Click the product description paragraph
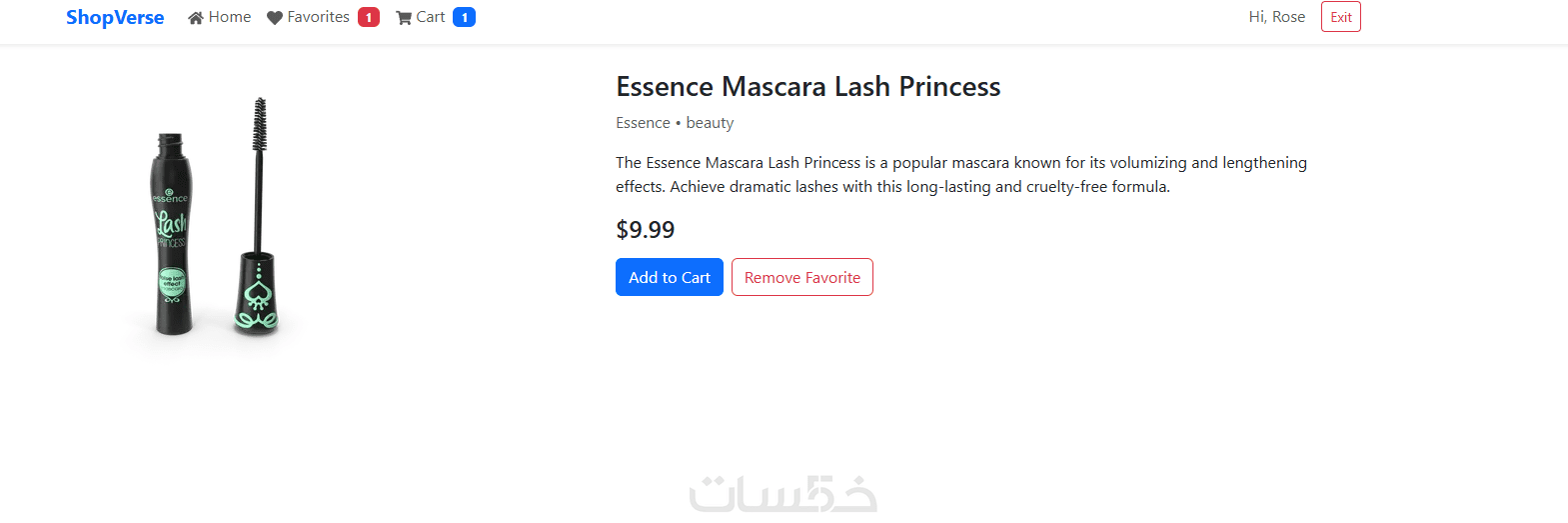The width and height of the screenshot is (1568, 523). coord(960,175)
